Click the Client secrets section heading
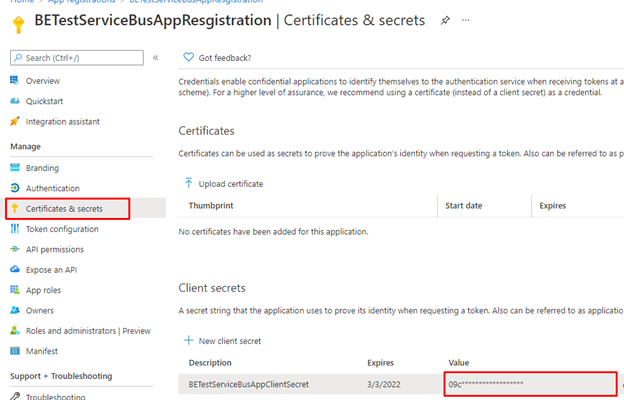The width and height of the screenshot is (624, 400). point(212,288)
